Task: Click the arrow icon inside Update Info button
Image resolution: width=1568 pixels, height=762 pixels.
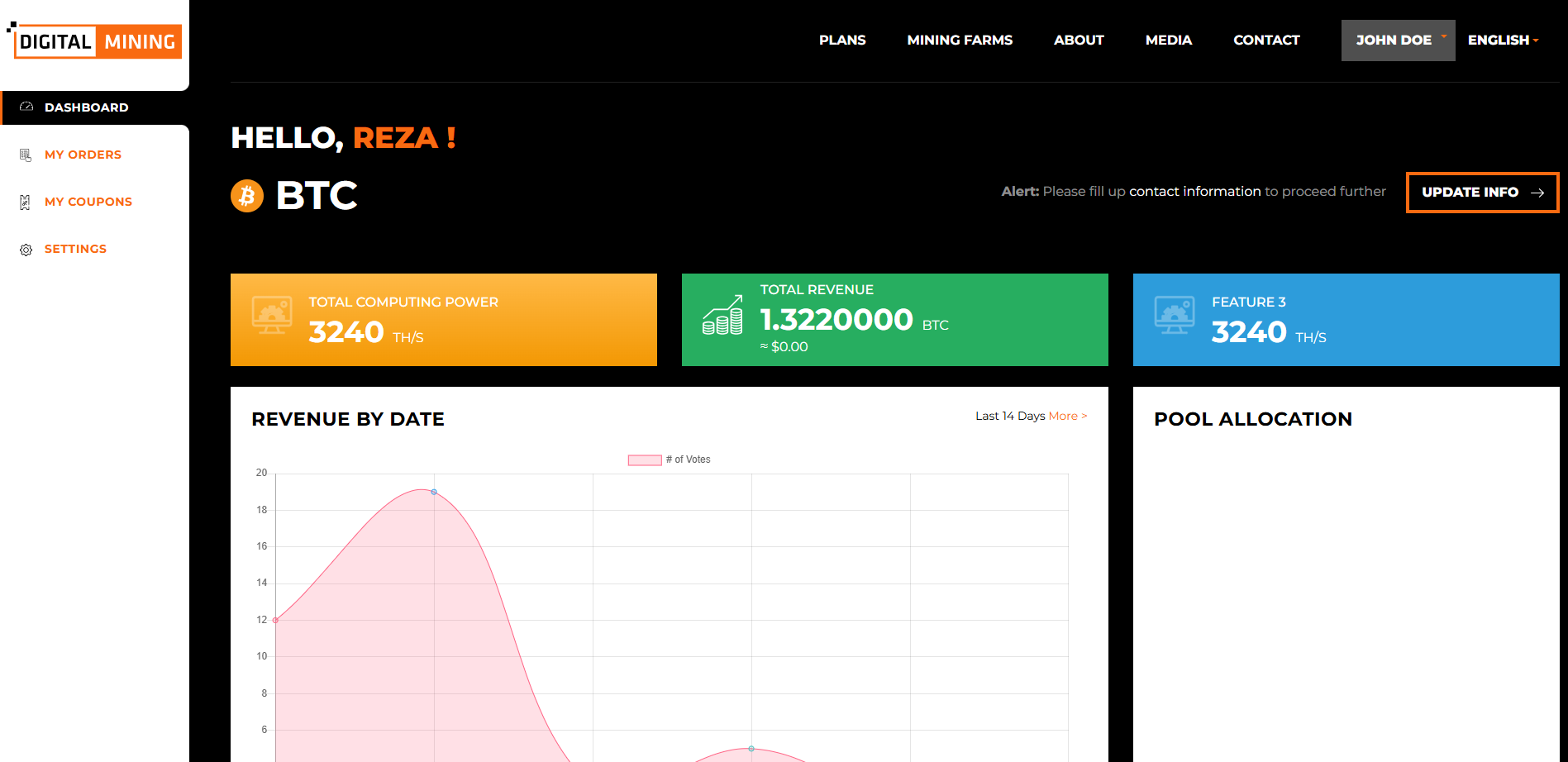Action: (x=1537, y=193)
